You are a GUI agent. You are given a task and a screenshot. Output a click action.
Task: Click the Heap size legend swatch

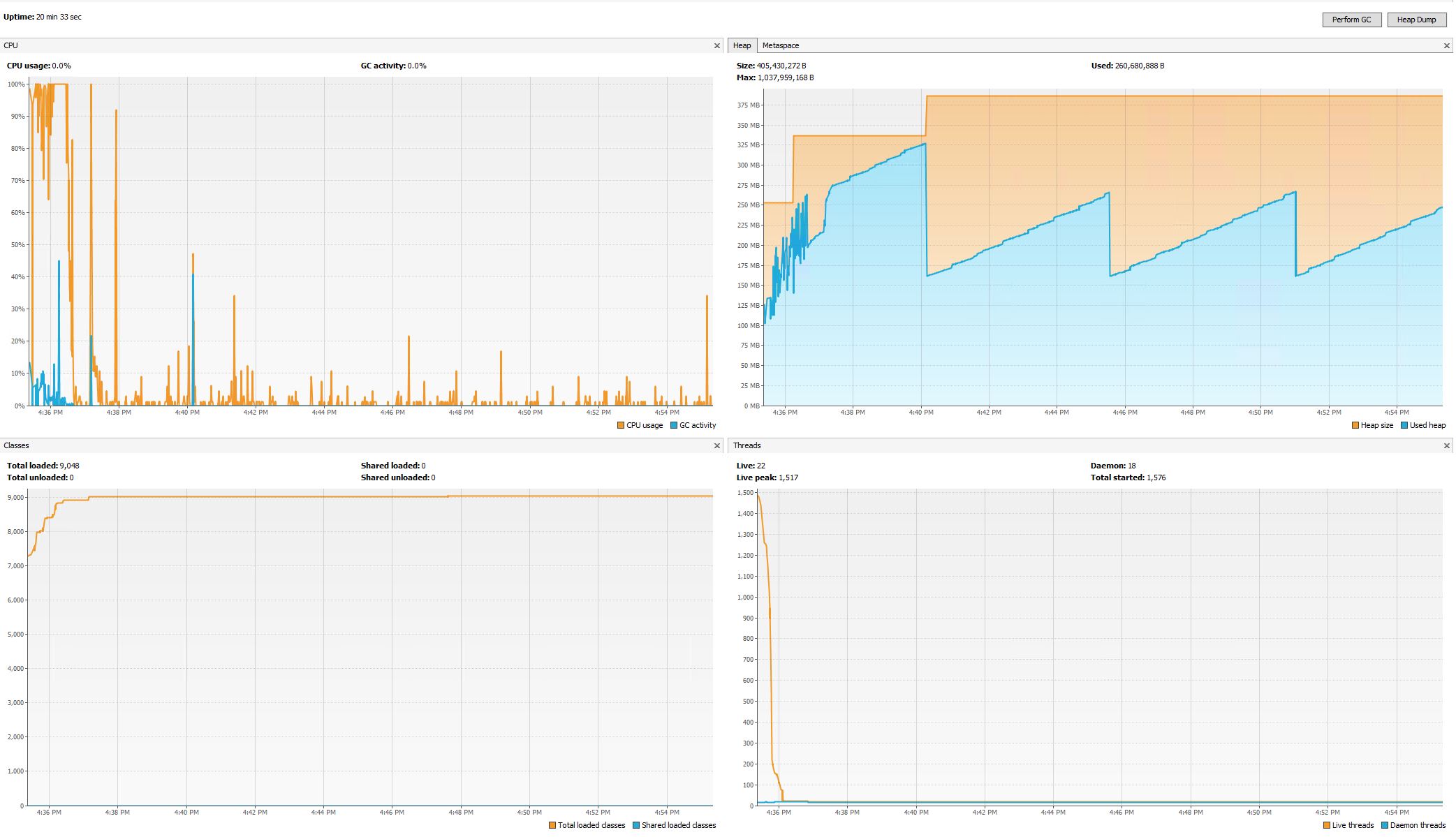pyautogui.click(x=1355, y=425)
